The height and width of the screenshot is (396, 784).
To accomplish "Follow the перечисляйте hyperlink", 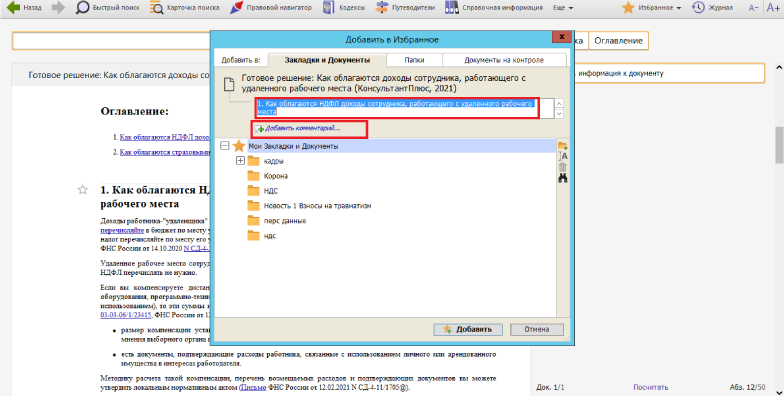I will pos(122,230).
